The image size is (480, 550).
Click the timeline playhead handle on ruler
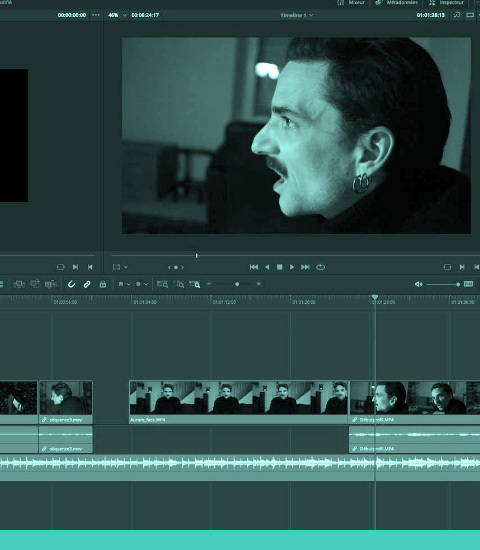point(375,297)
